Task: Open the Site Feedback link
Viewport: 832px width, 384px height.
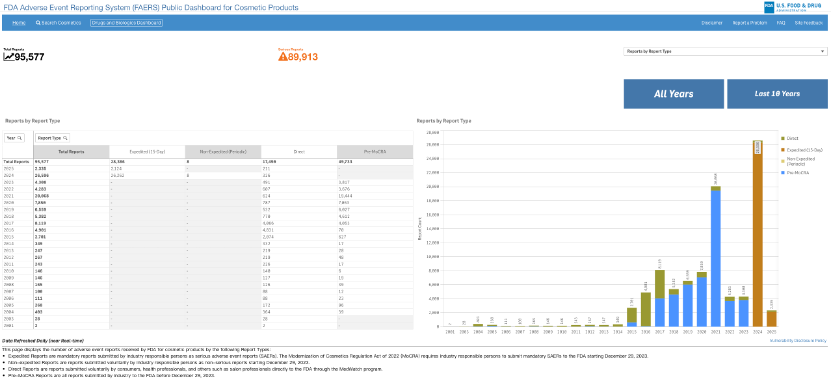Action: click(809, 23)
